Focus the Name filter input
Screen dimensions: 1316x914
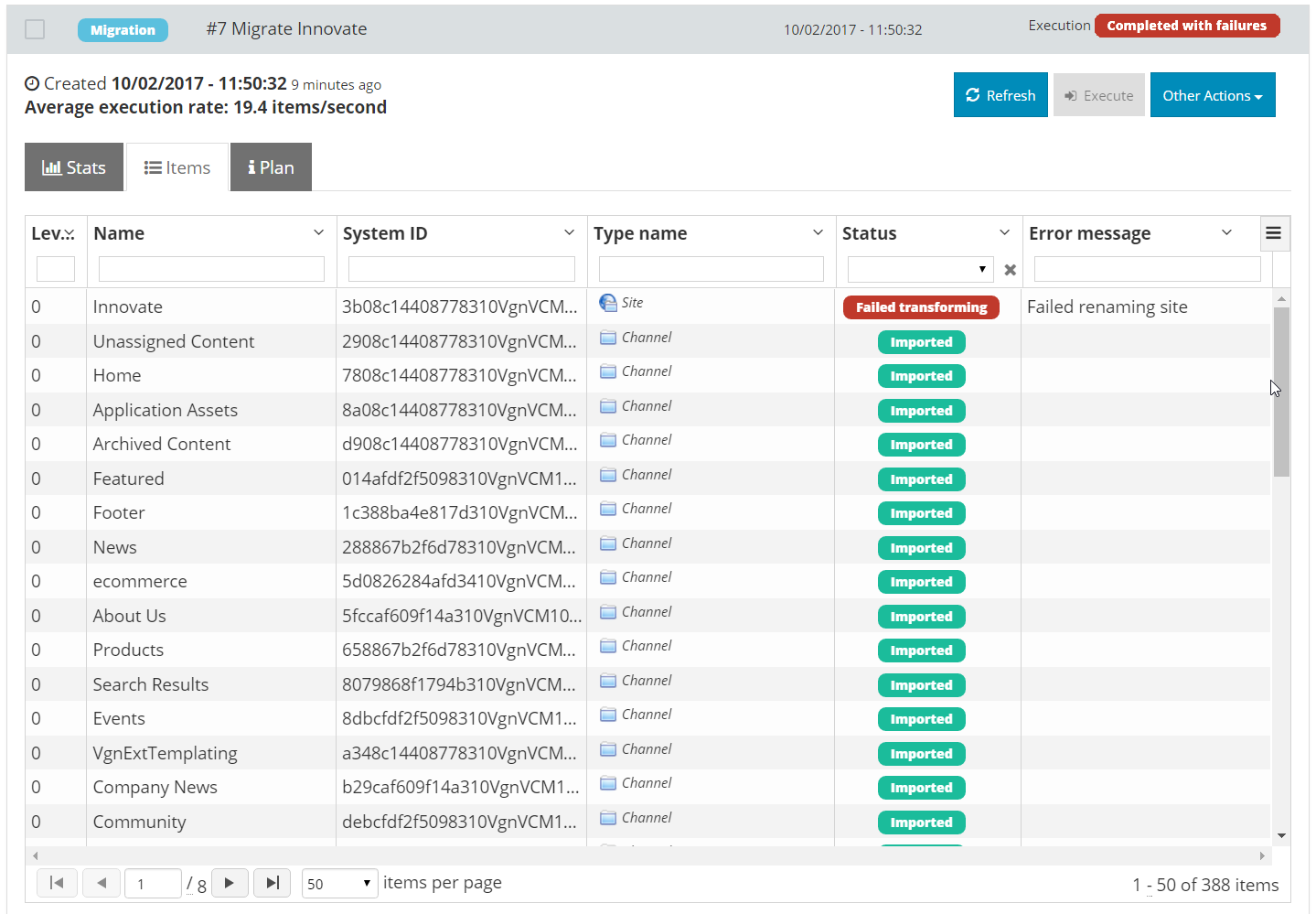click(x=211, y=269)
